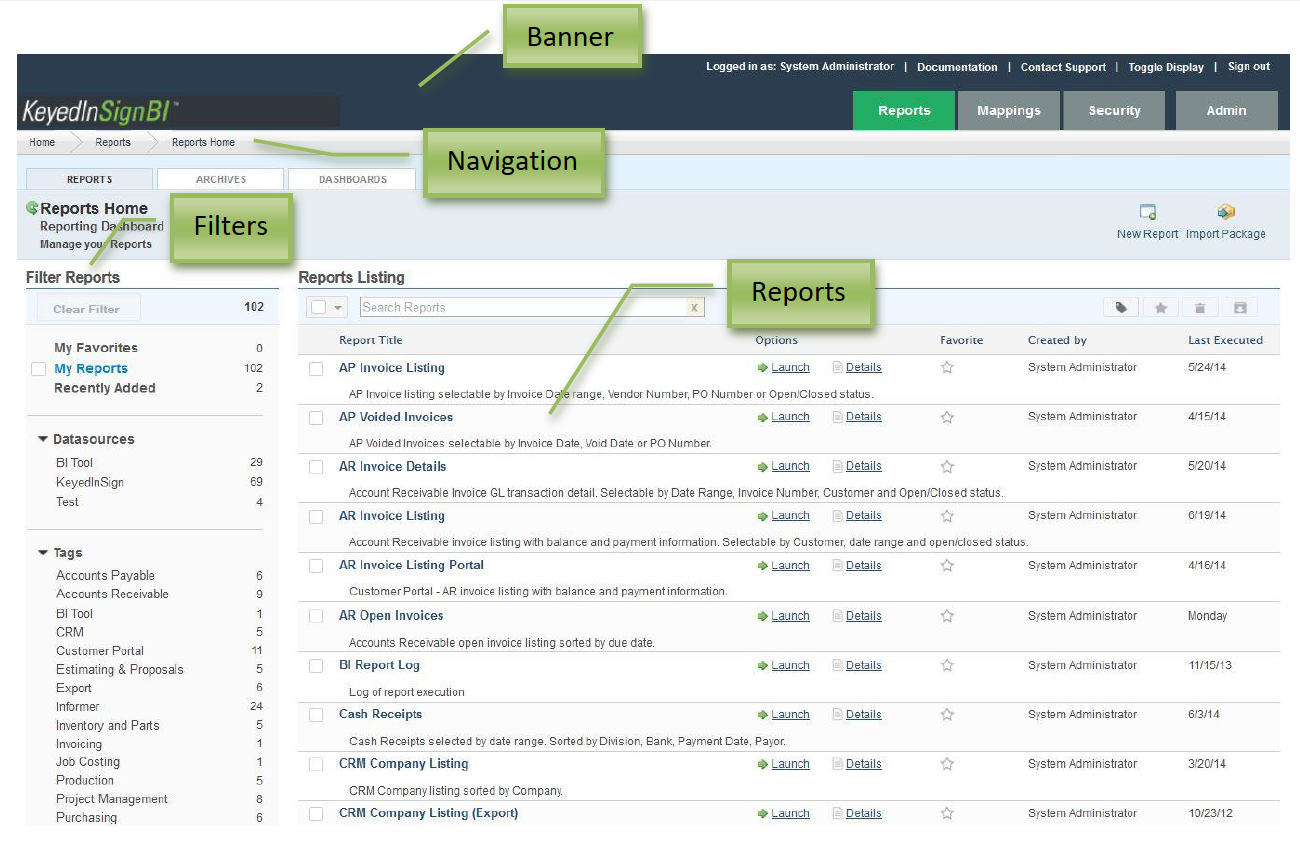Open the select-all dropdown arrow
This screenshot has height=863, width=1300.
tap(338, 308)
